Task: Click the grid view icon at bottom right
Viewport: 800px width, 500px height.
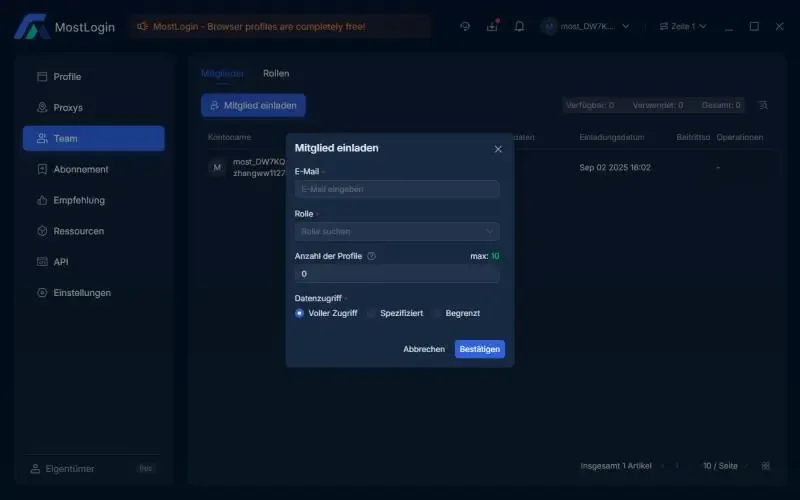Action: [x=765, y=466]
